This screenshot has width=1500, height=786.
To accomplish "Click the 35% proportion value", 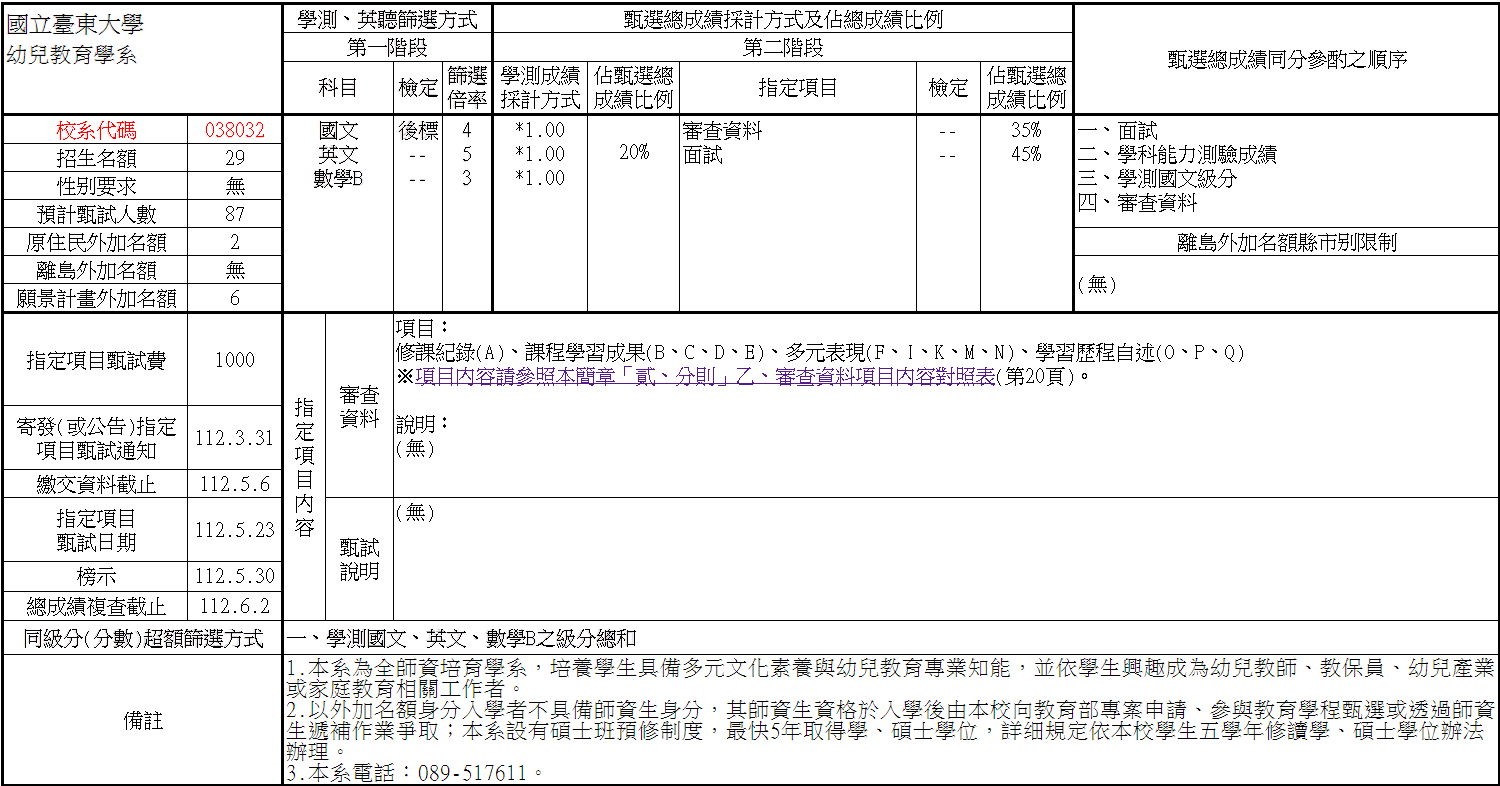I will click(x=1026, y=130).
